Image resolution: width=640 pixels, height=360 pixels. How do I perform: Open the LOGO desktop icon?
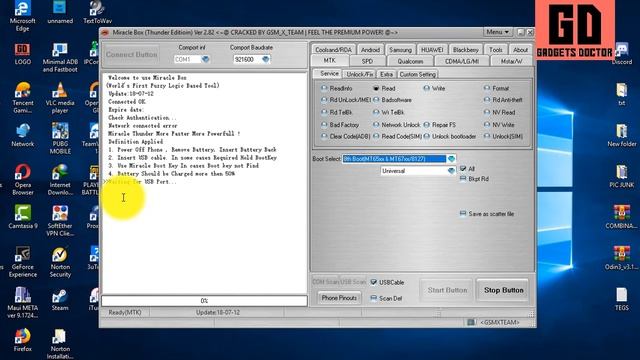22,54
